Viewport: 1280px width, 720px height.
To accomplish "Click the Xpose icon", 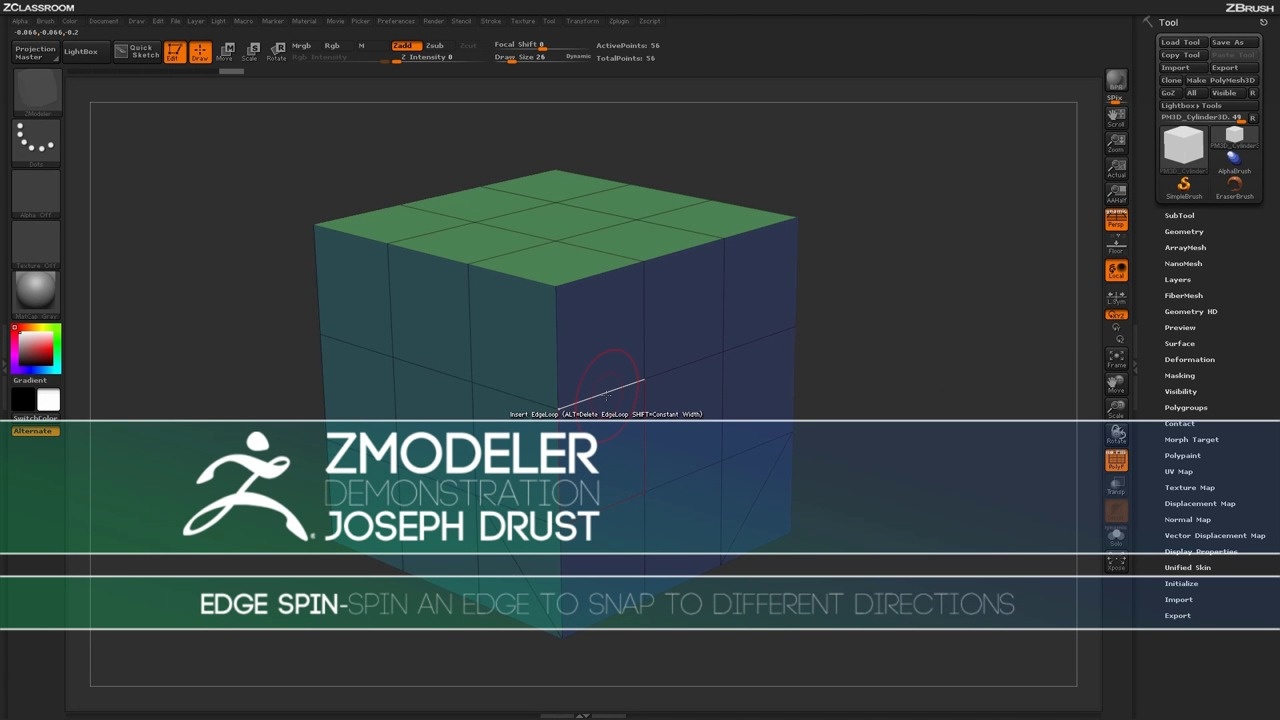I will pos(1116,562).
